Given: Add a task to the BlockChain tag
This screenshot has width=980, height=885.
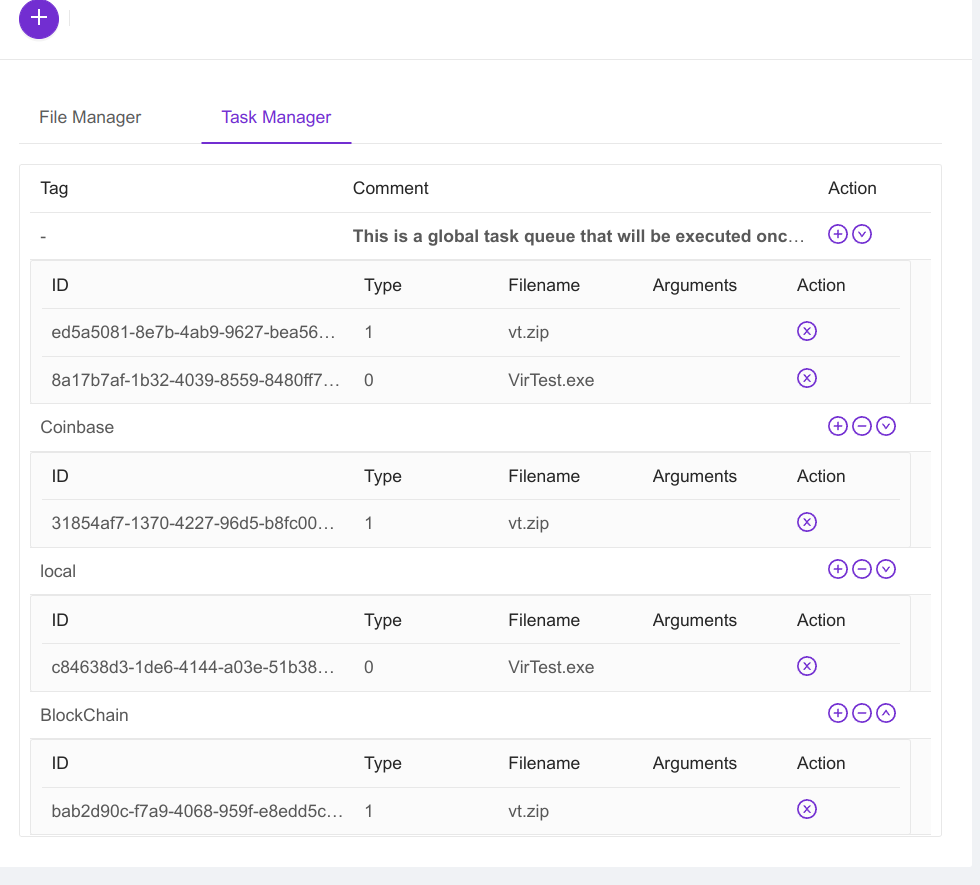Looking at the screenshot, I should click(x=838, y=714).
